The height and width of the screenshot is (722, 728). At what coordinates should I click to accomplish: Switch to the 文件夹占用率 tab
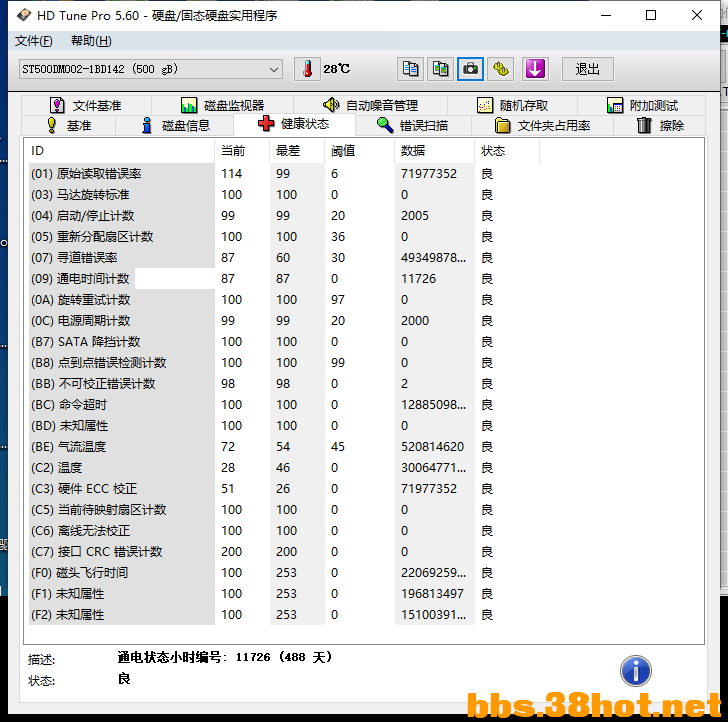click(542, 125)
